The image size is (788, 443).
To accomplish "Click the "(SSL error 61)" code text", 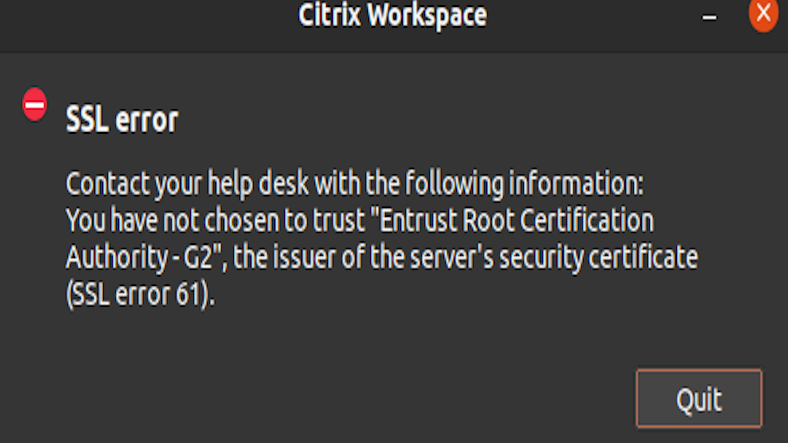I will [140, 294].
